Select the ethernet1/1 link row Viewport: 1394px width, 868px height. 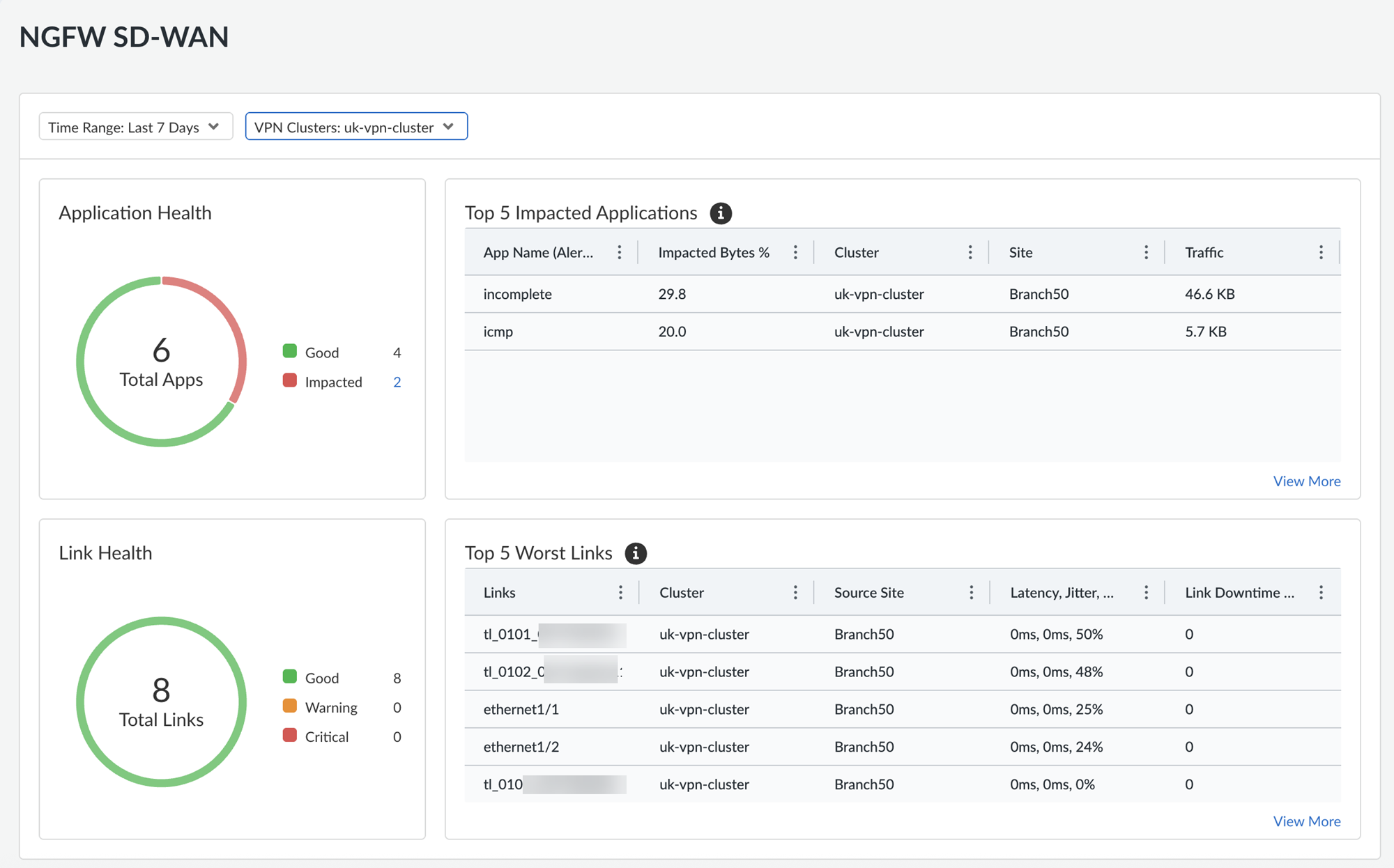click(903, 709)
